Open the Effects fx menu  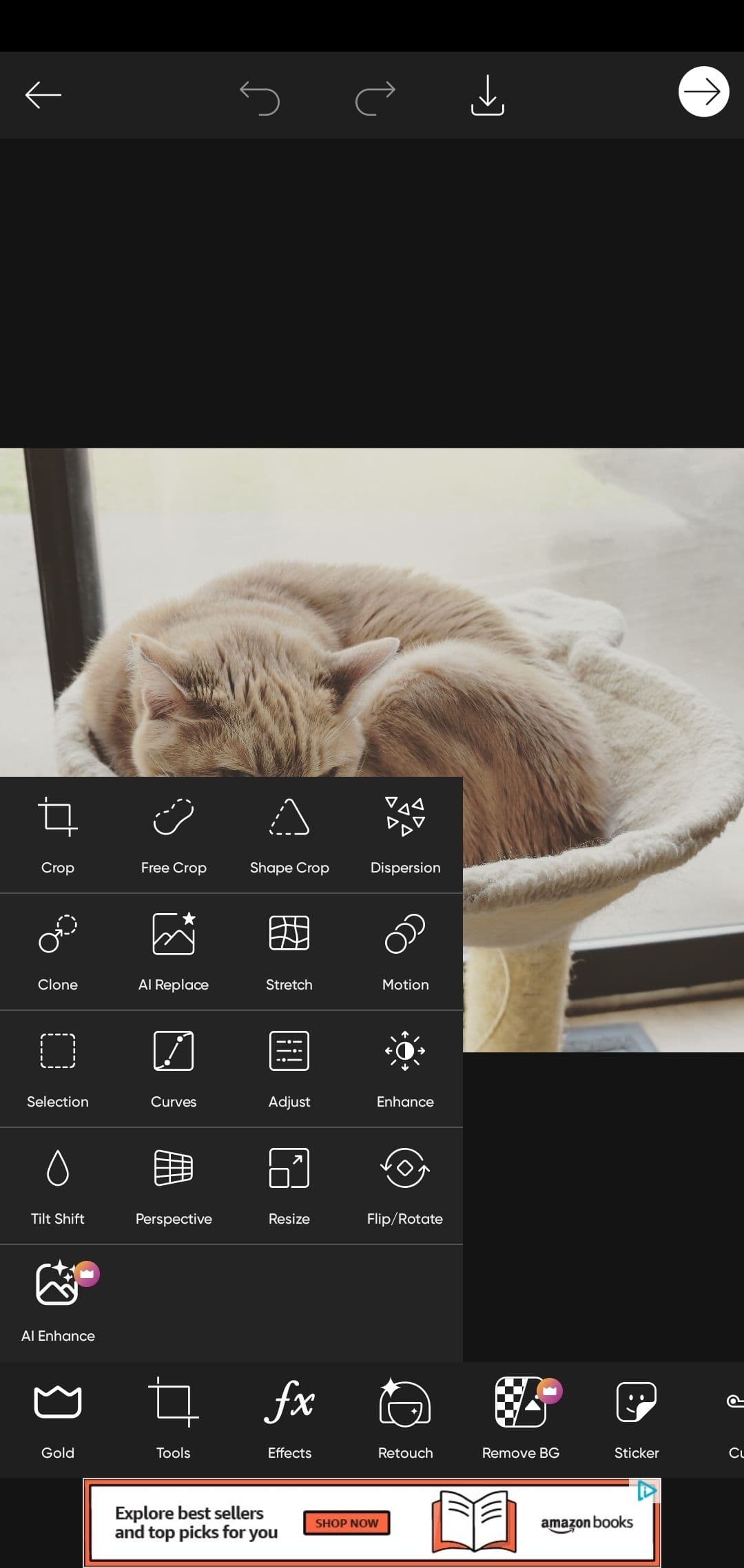pos(289,1420)
